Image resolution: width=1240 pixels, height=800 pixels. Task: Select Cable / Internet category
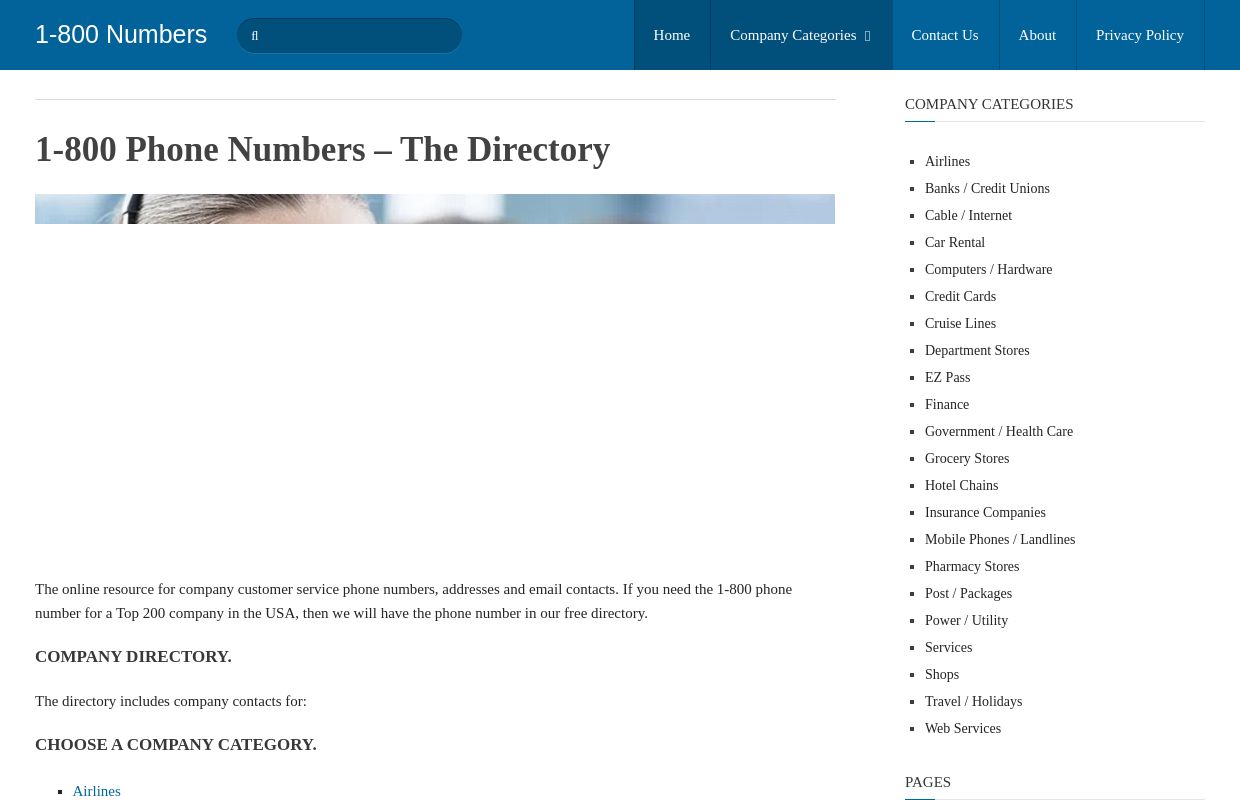click(x=968, y=216)
